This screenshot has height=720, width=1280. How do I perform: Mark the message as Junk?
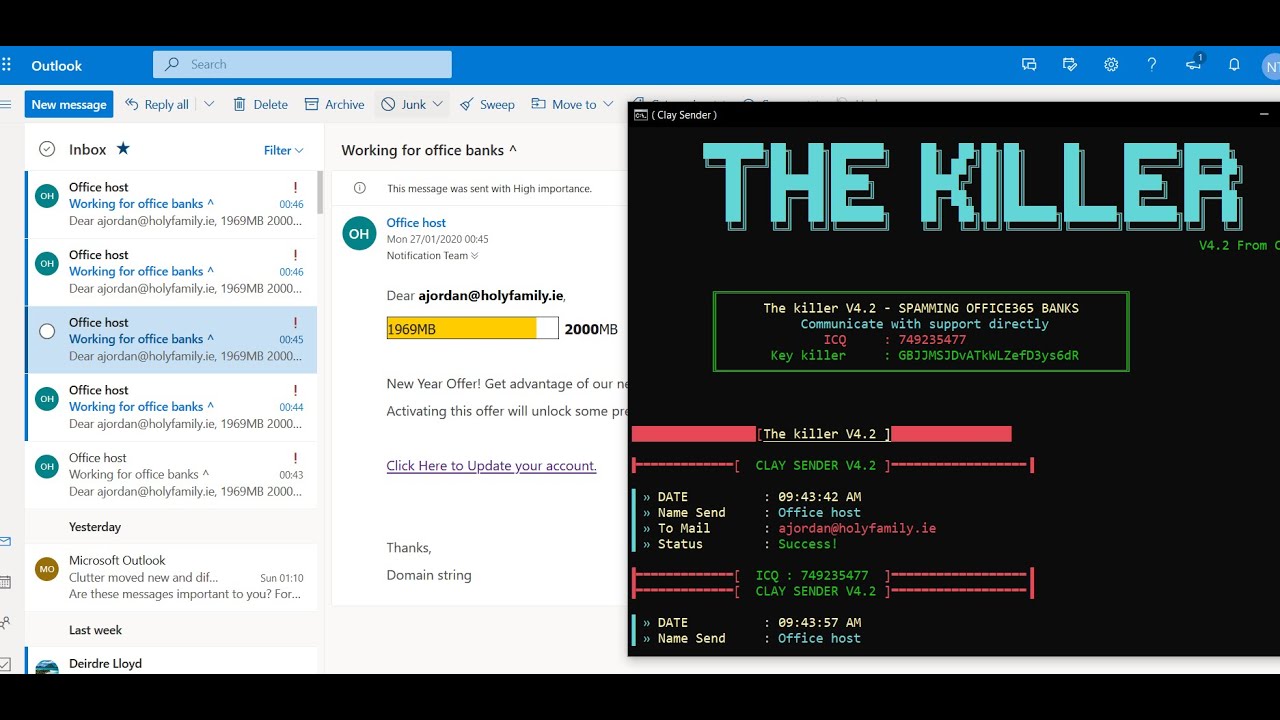click(404, 104)
